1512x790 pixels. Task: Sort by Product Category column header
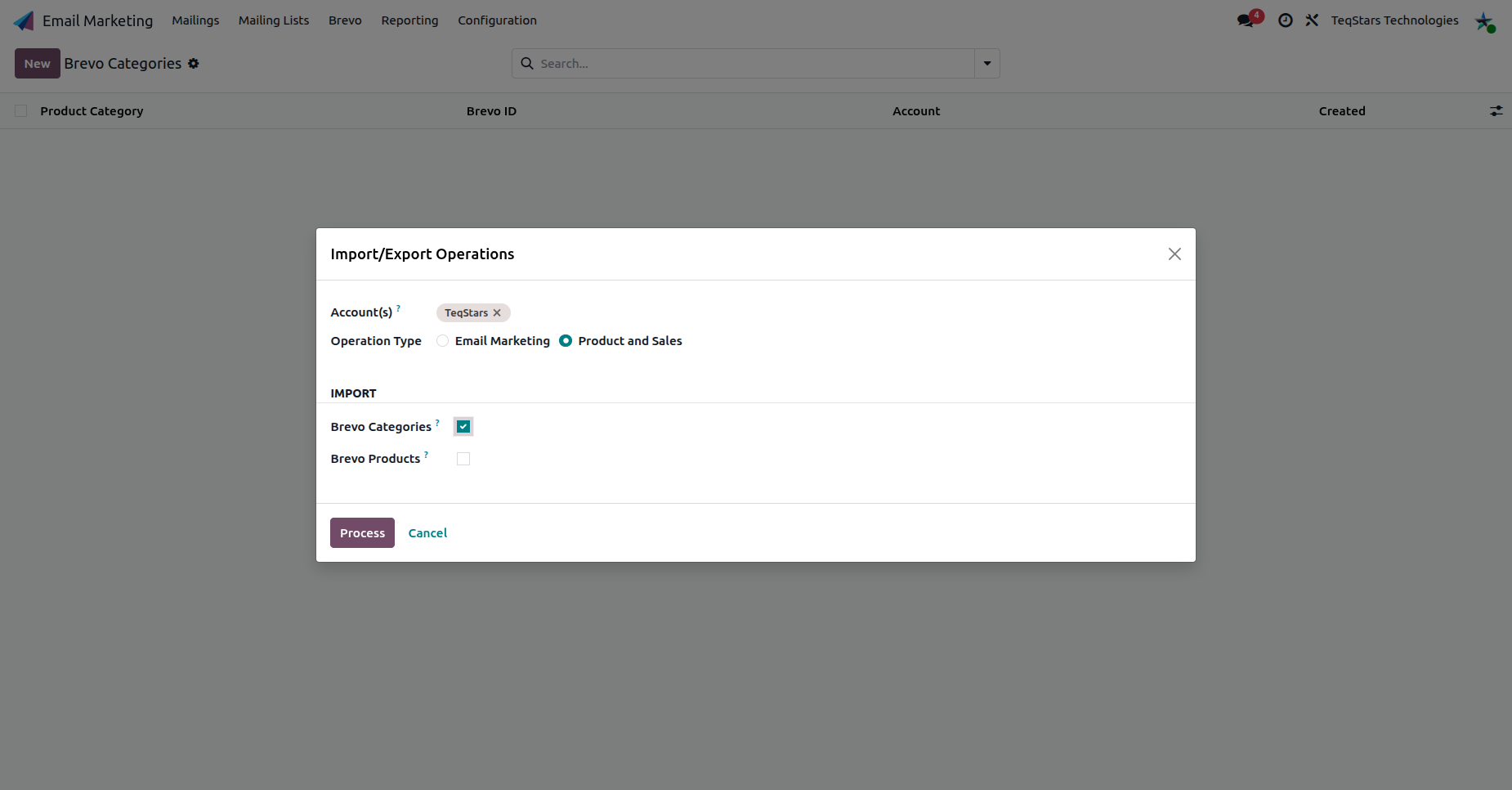[92, 110]
